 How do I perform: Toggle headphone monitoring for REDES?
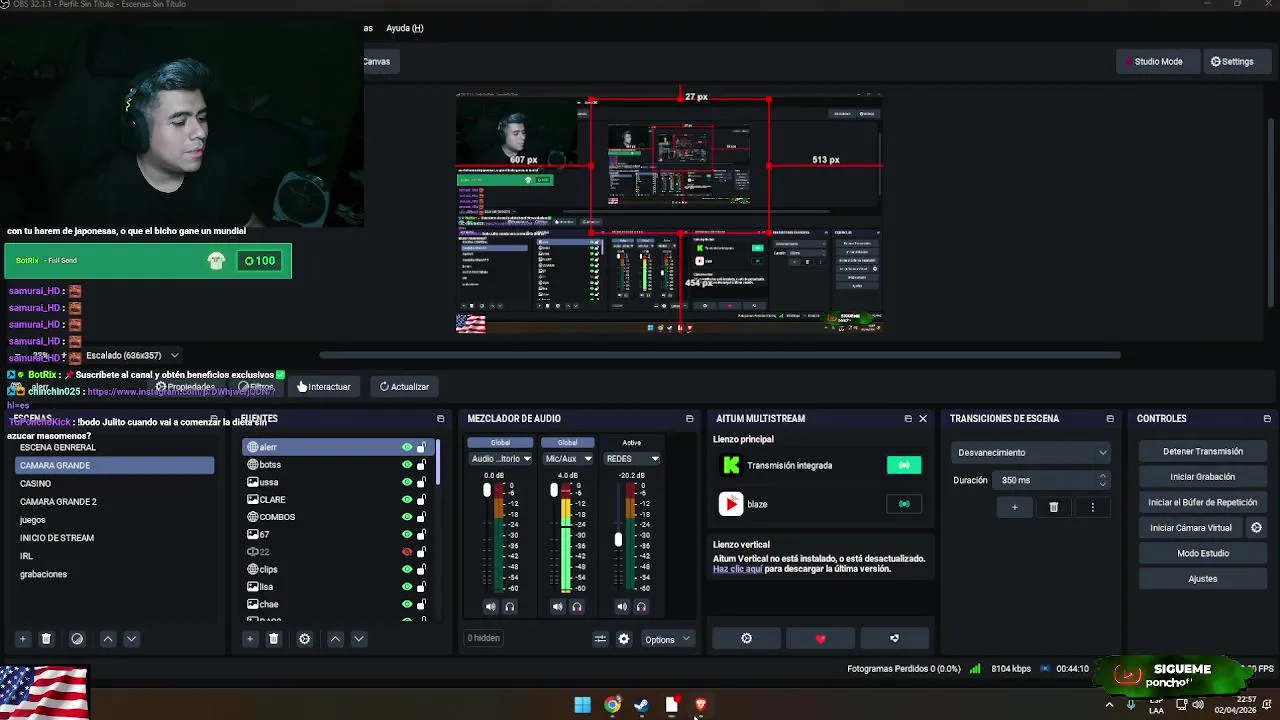[x=641, y=606]
